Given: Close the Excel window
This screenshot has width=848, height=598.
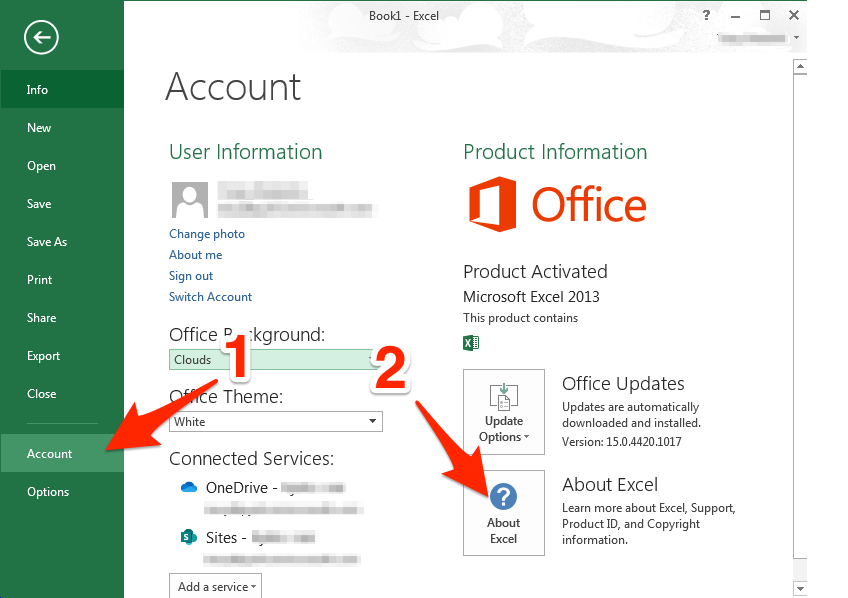Looking at the screenshot, I should tap(794, 15).
